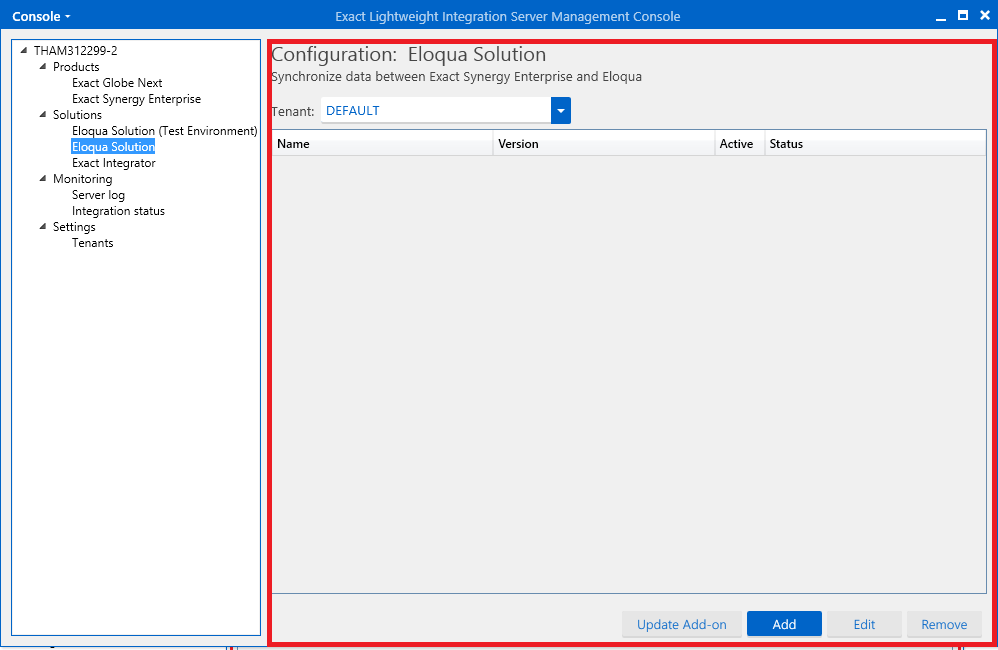Sort by the Status column header
The width and height of the screenshot is (998, 650).
click(x=875, y=144)
